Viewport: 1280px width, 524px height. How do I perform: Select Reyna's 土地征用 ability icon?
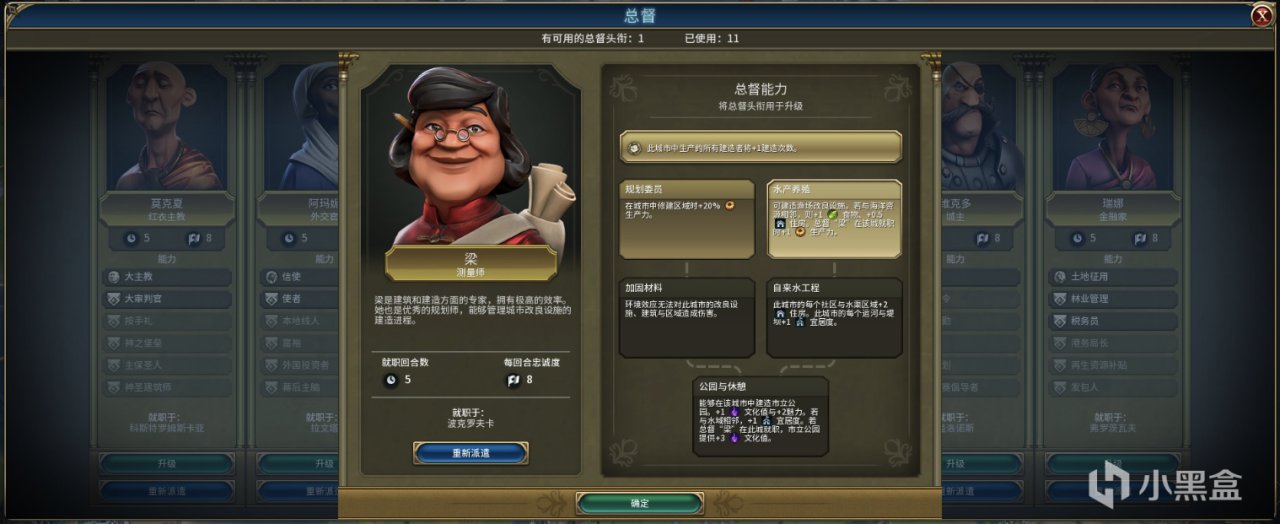[1062, 277]
